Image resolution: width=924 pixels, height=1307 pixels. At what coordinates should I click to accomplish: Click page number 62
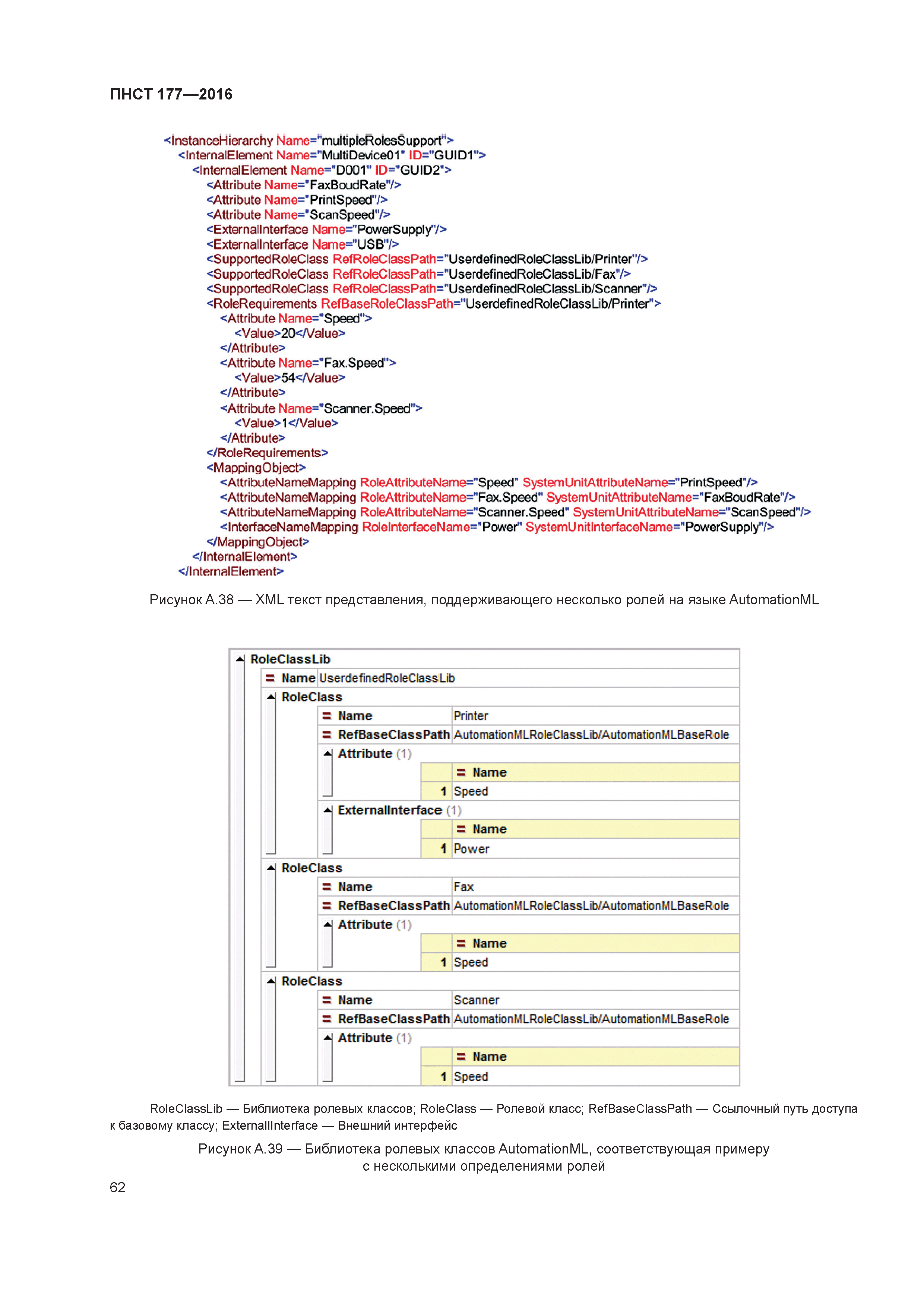click(x=117, y=1187)
